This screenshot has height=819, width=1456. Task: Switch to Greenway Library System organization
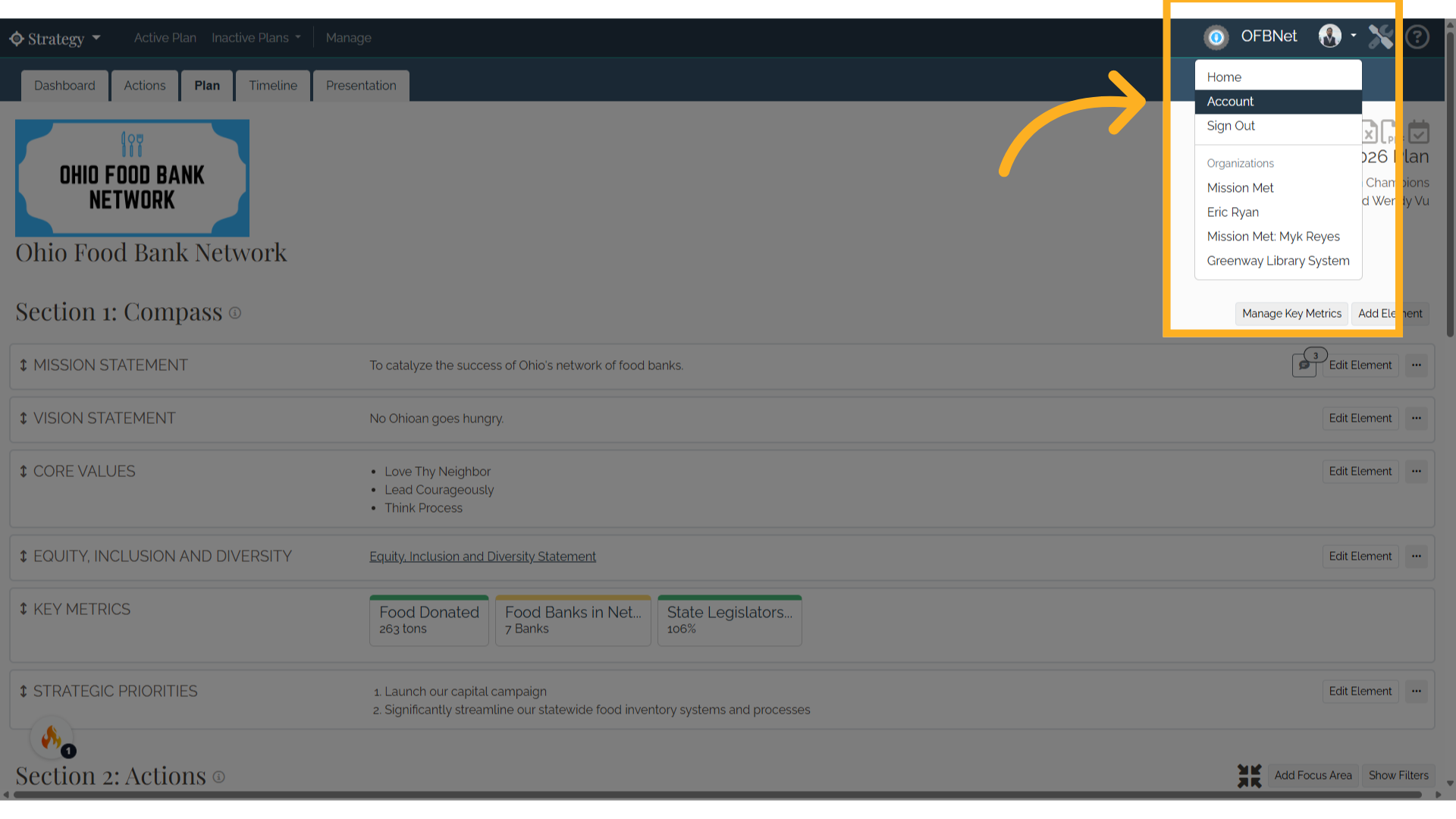1278,261
